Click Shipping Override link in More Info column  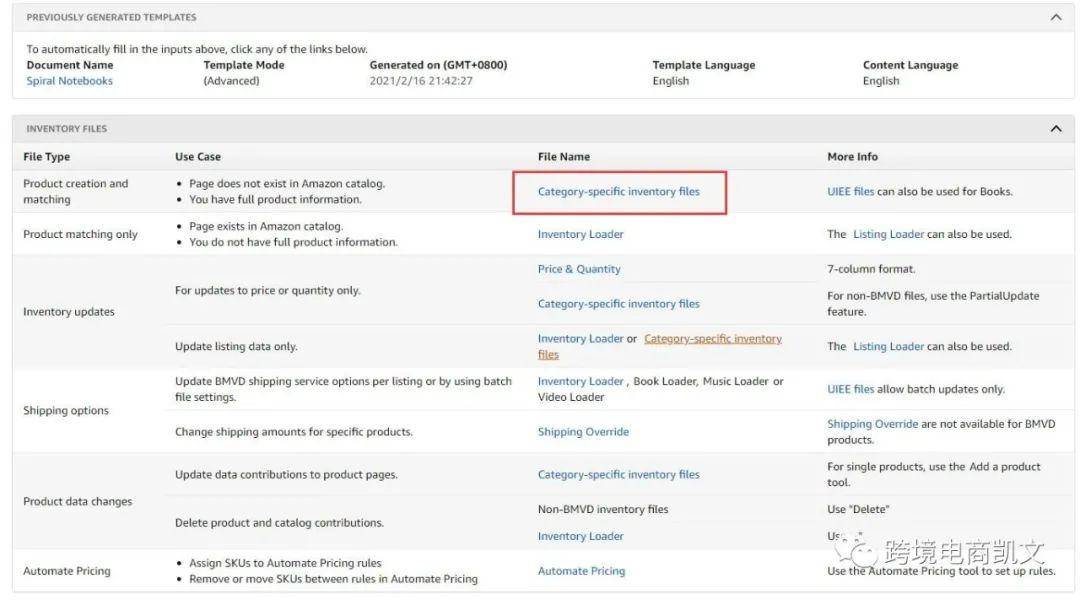(x=872, y=424)
